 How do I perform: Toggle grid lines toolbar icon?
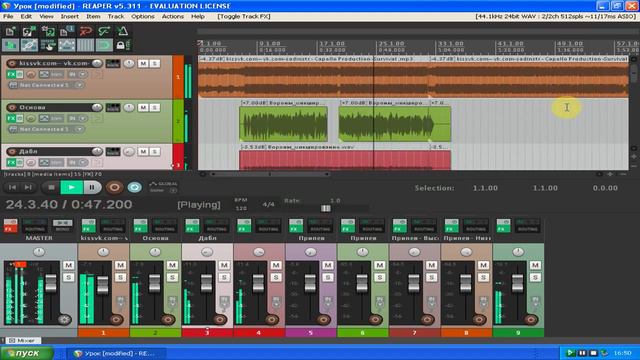tap(85, 45)
